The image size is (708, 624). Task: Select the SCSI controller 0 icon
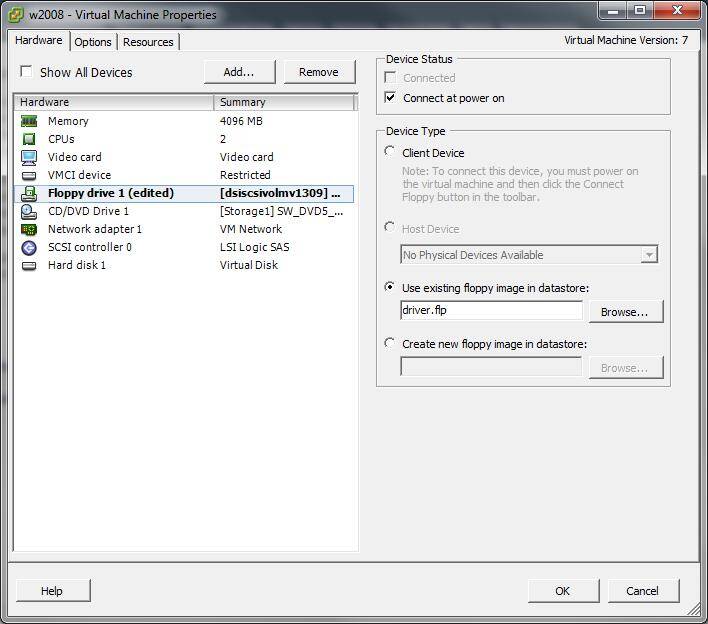click(x=29, y=247)
